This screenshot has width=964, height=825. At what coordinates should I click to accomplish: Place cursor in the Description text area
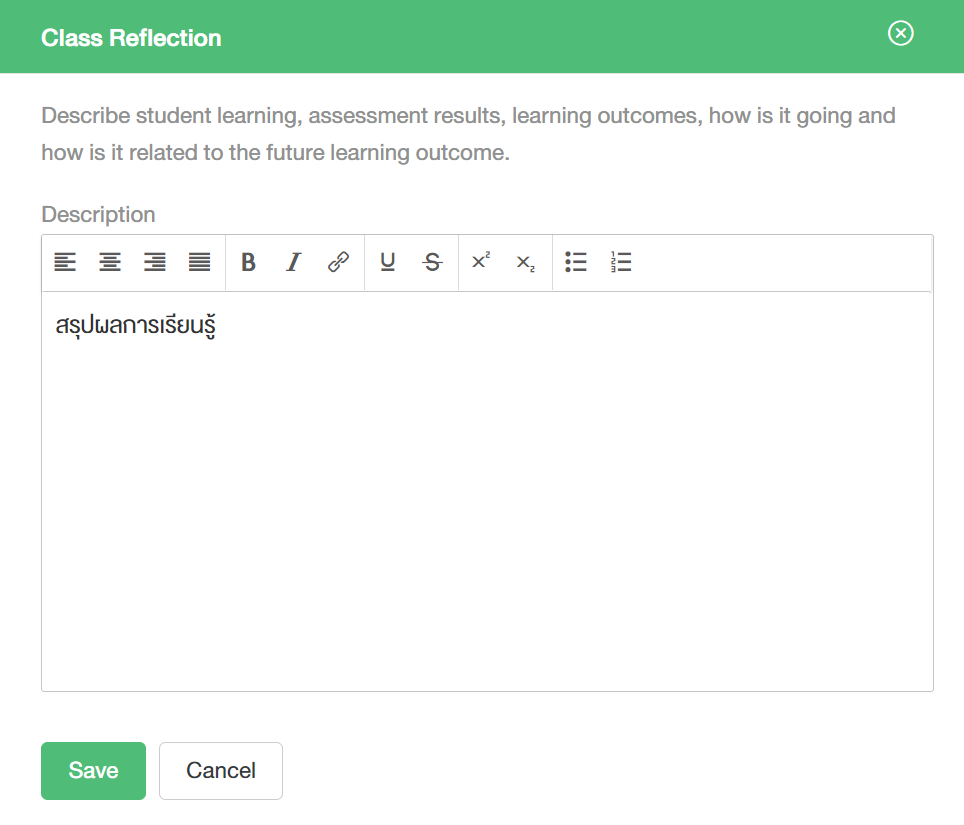487,492
